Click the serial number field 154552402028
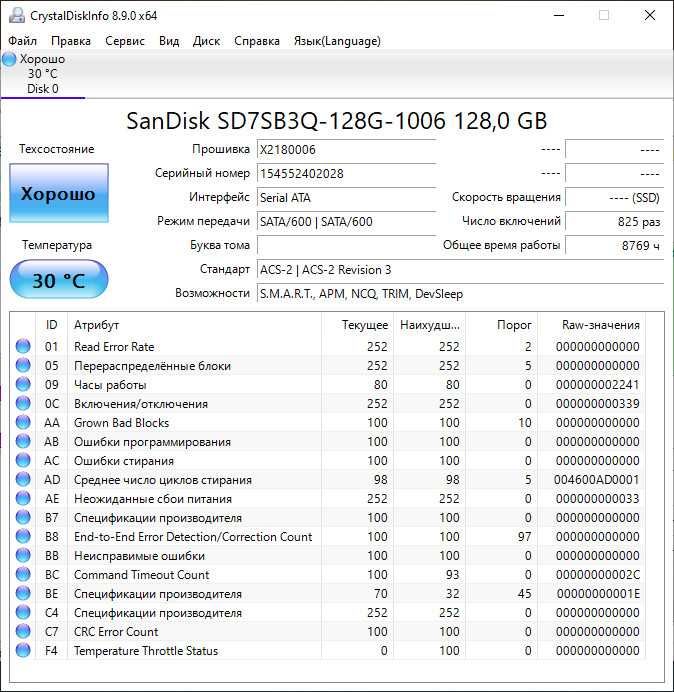The image size is (674, 692). 346,173
